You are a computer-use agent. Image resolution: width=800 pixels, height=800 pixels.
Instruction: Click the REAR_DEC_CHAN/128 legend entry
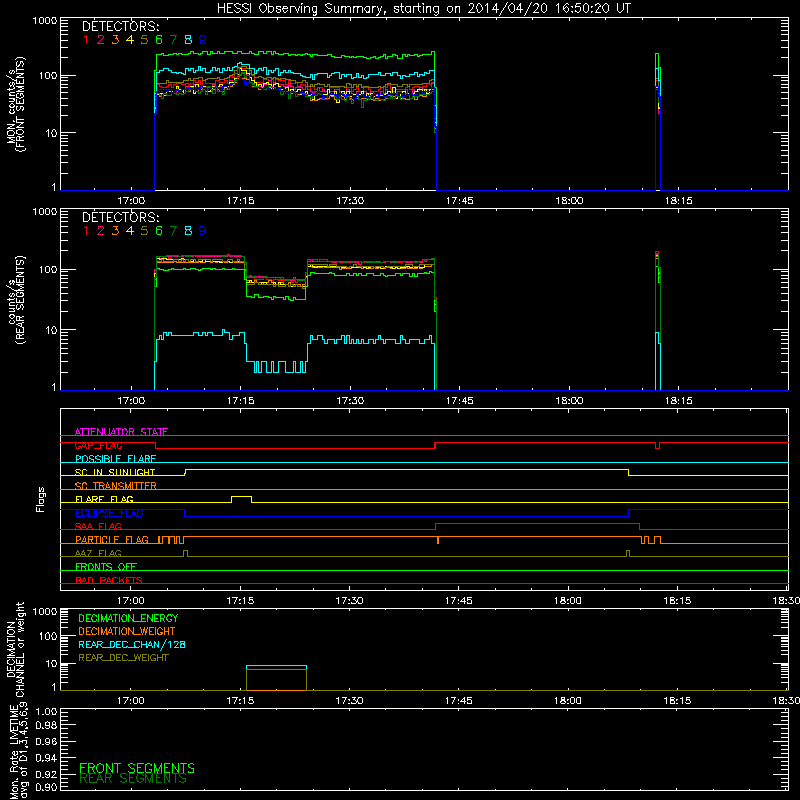coord(132,644)
